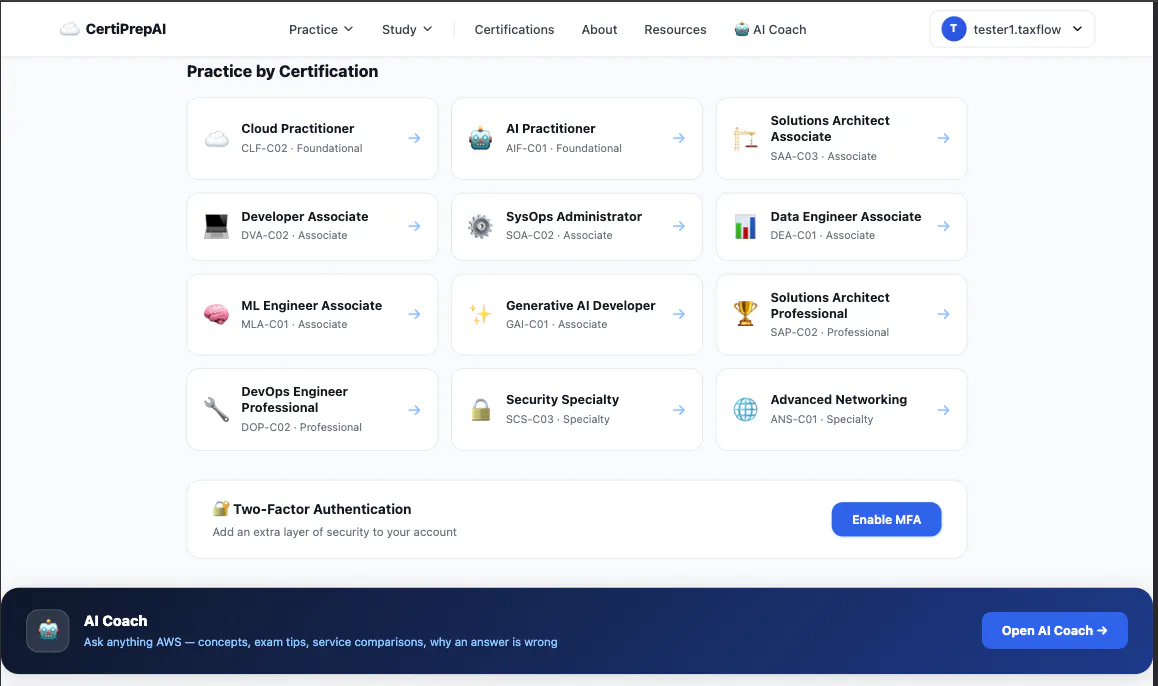Click the "Add an extra layer of security" text
Image resolution: width=1158 pixels, height=686 pixels.
tap(335, 532)
